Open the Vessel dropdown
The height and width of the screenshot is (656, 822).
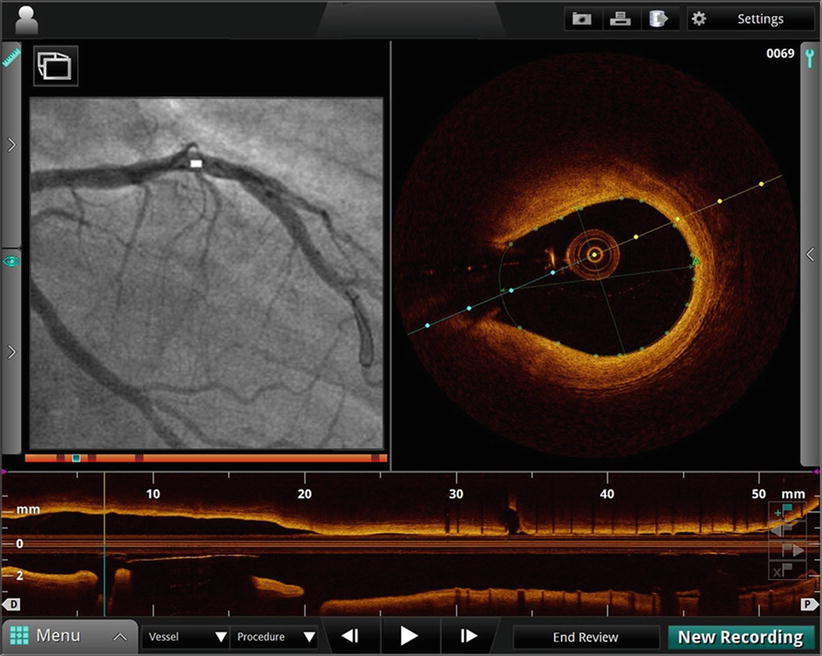pos(188,637)
